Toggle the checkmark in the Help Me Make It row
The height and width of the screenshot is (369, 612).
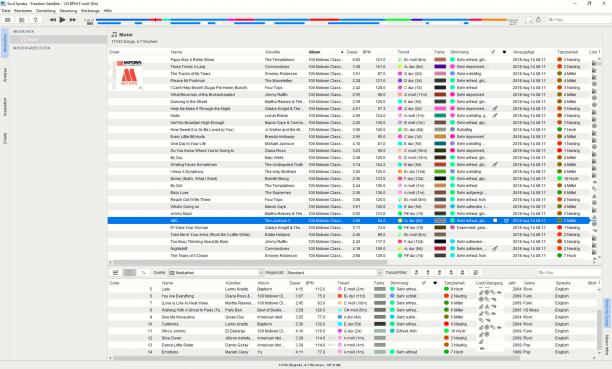[x=495, y=109]
